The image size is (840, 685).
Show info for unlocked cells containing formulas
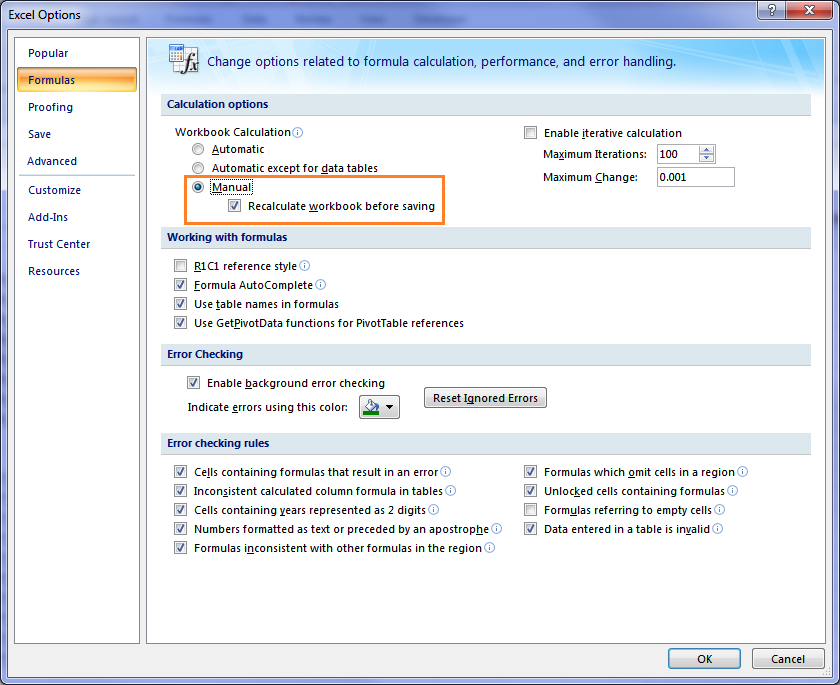(x=732, y=491)
